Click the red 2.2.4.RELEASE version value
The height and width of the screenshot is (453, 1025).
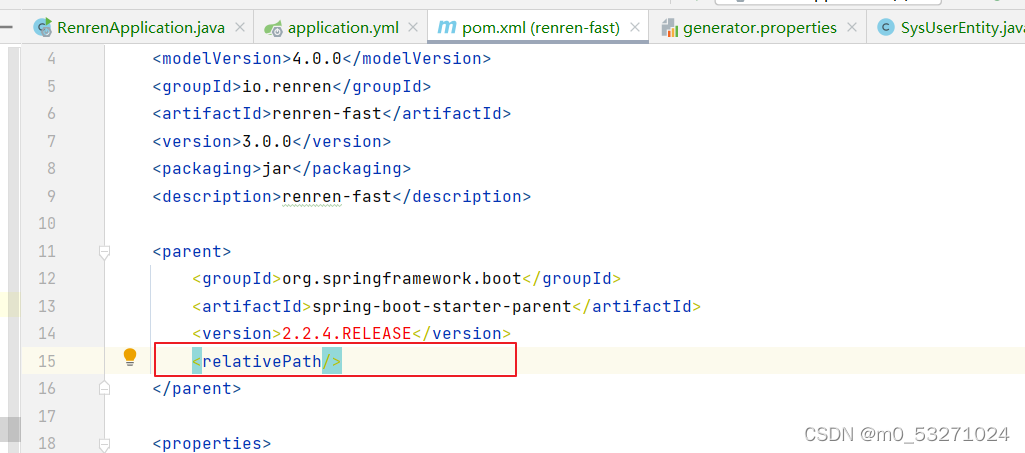tap(346, 333)
